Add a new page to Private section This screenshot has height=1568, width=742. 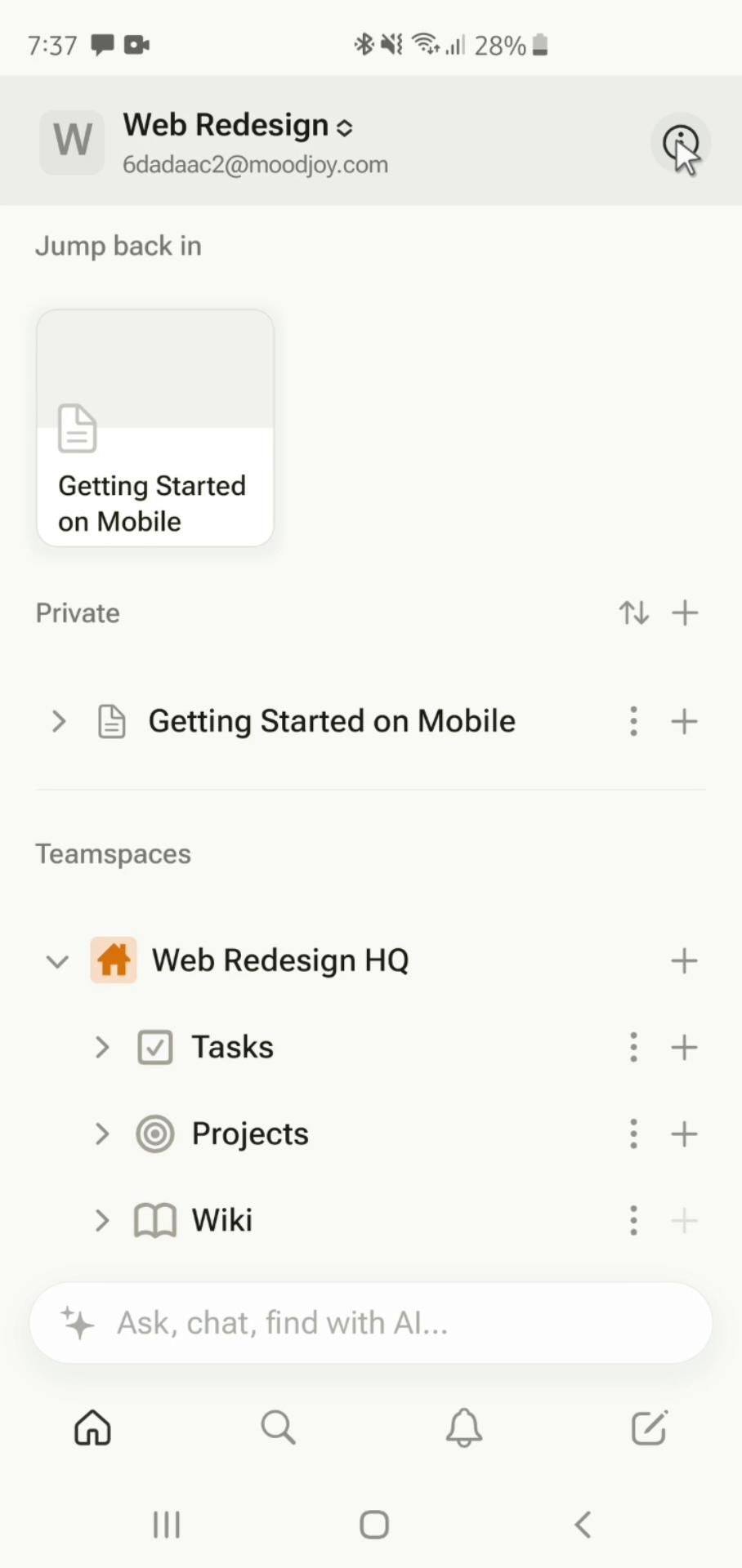(685, 612)
